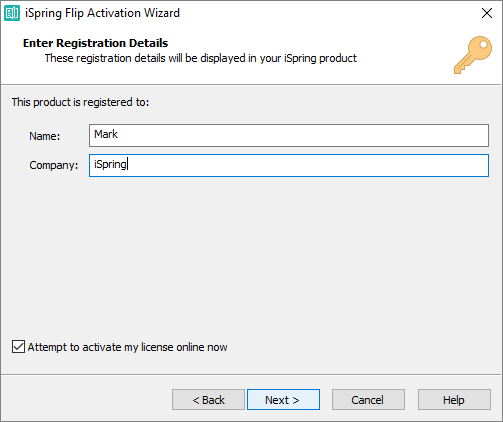Image resolution: width=503 pixels, height=422 pixels.
Task: Click the 'Company:' field label
Action: [x=54, y=165]
